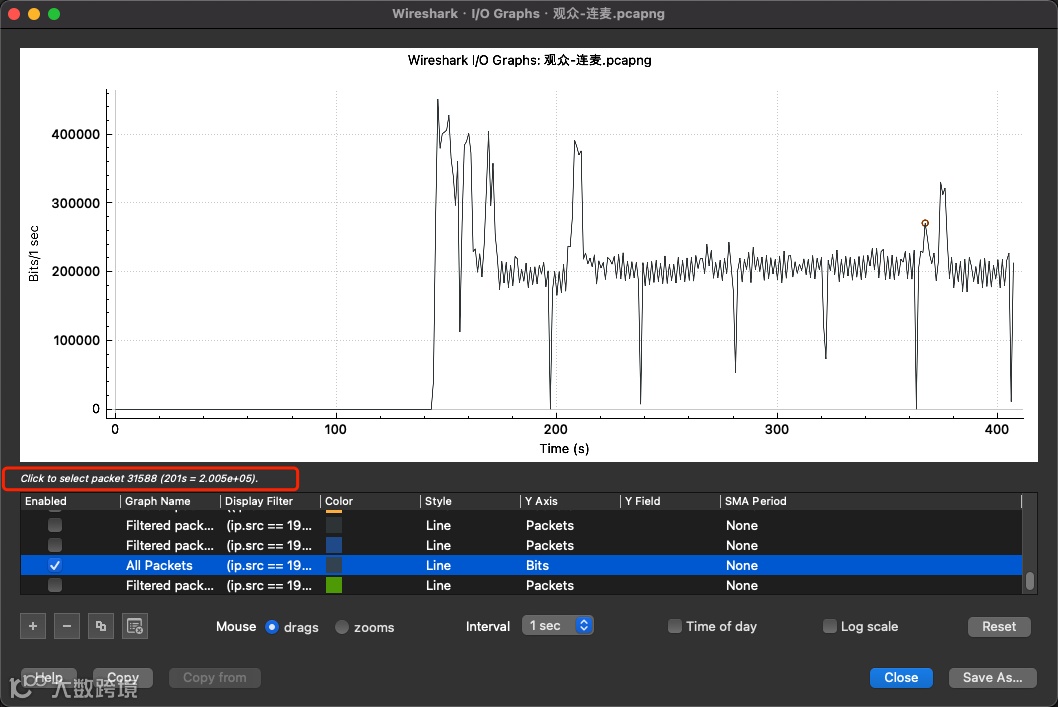
Task: Turn on the Log scale checkbox
Action: coord(829,626)
